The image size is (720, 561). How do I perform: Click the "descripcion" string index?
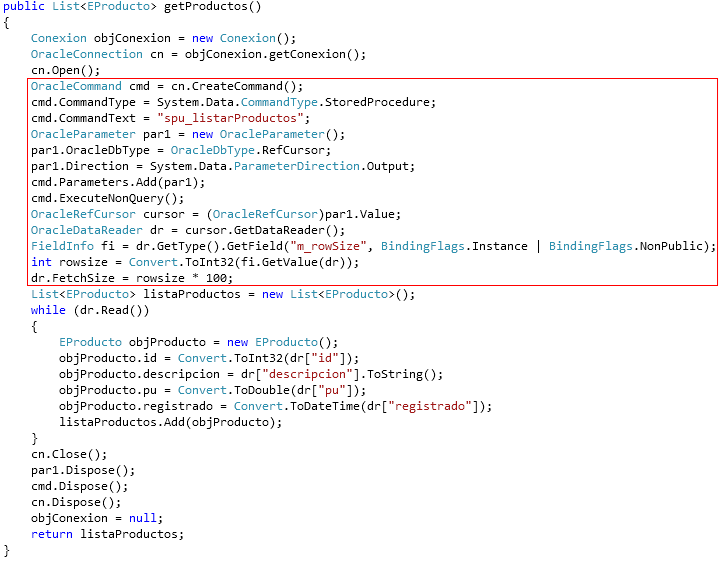pos(307,374)
